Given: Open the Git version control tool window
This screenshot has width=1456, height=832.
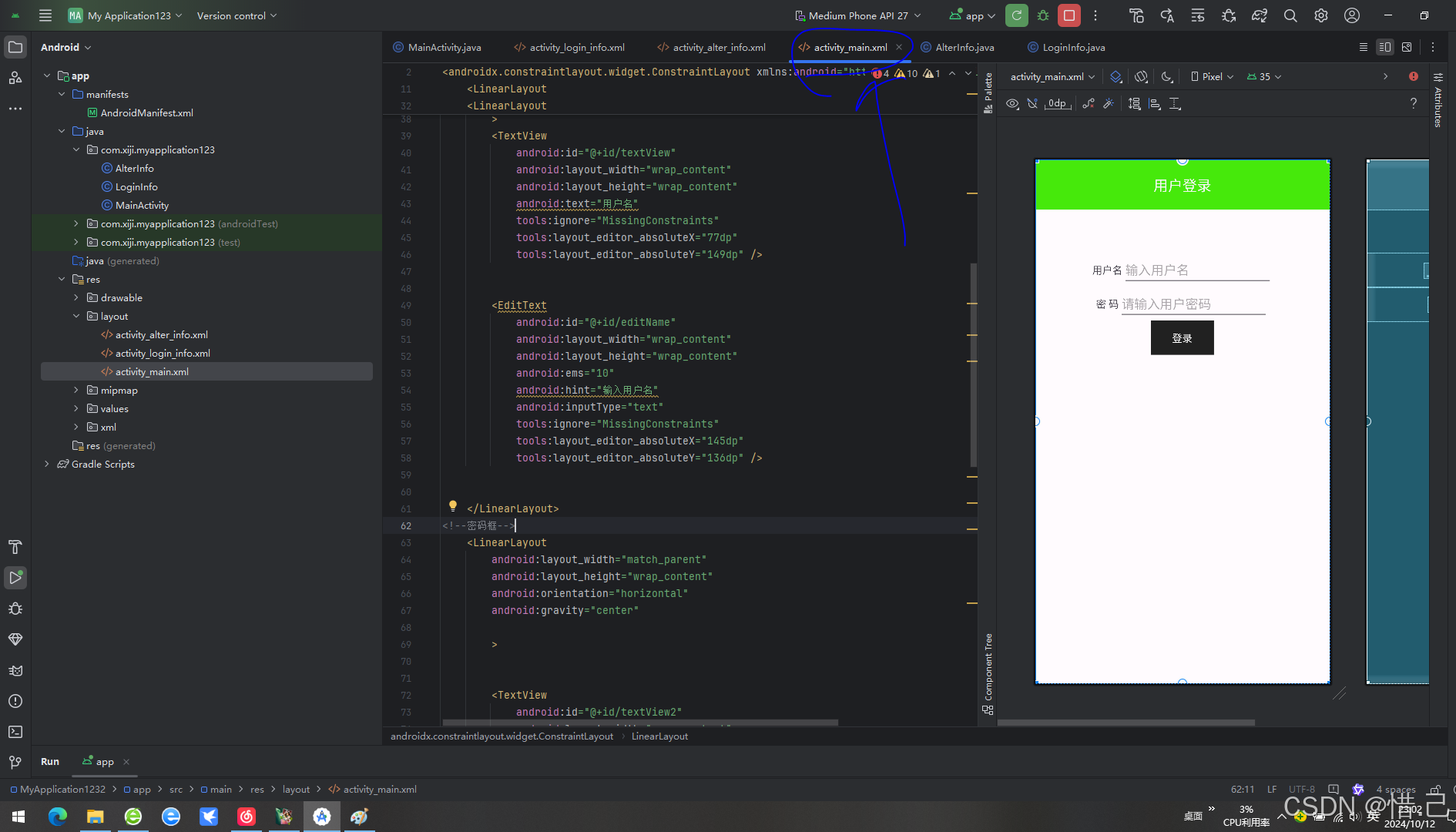Looking at the screenshot, I should 15,763.
